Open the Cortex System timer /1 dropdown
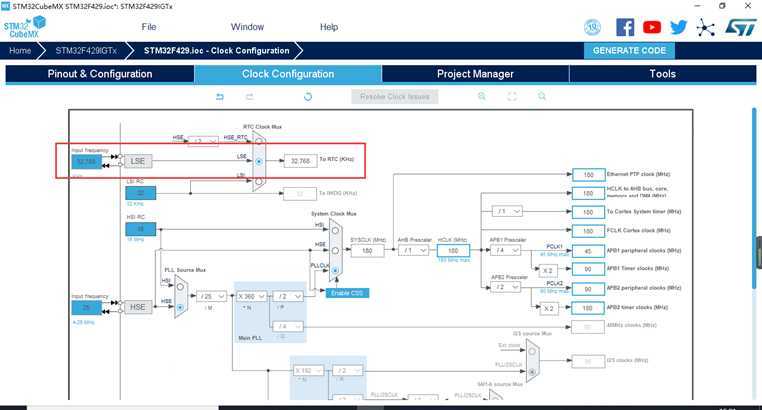The height and width of the screenshot is (410, 762). [x=507, y=211]
